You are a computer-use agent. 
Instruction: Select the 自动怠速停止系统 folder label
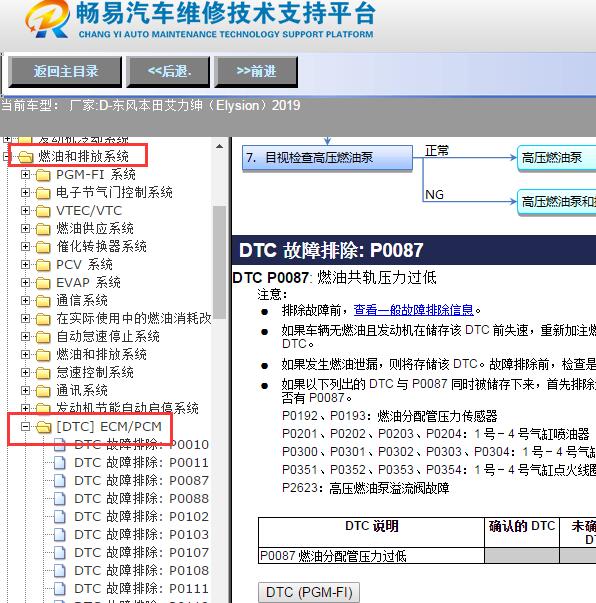tap(108, 336)
